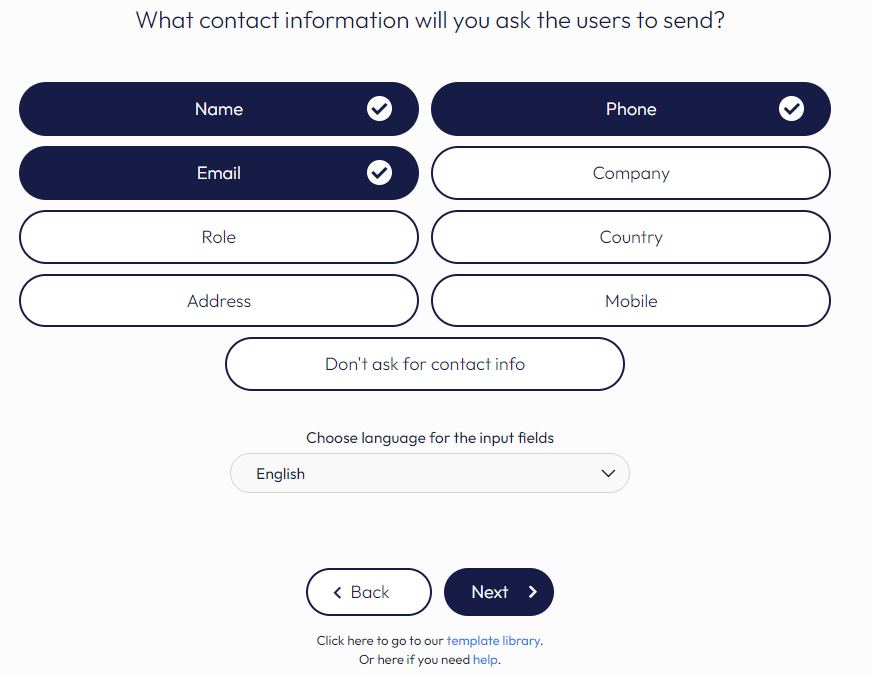This screenshot has height=674, width=871.
Task: Open the template library link
Action: click(x=493, y=641)
